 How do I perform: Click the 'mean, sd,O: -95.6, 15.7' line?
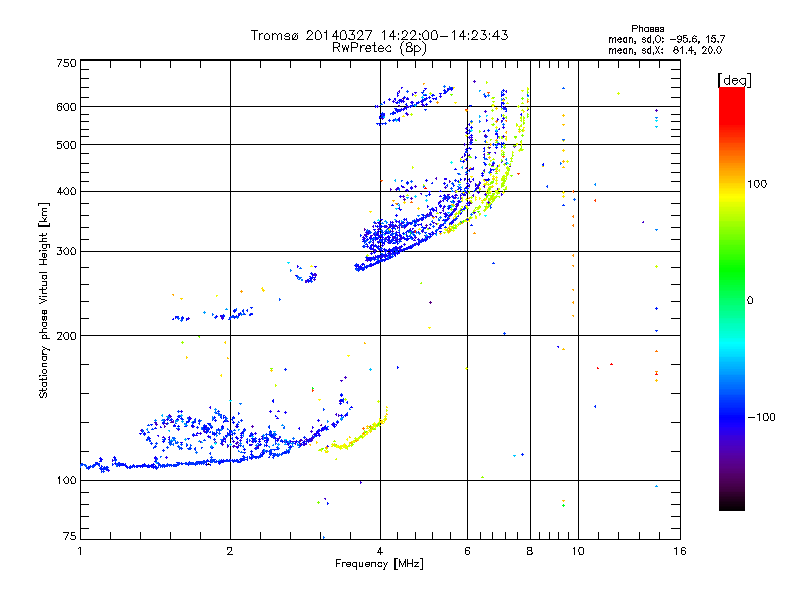click(667, 39)
